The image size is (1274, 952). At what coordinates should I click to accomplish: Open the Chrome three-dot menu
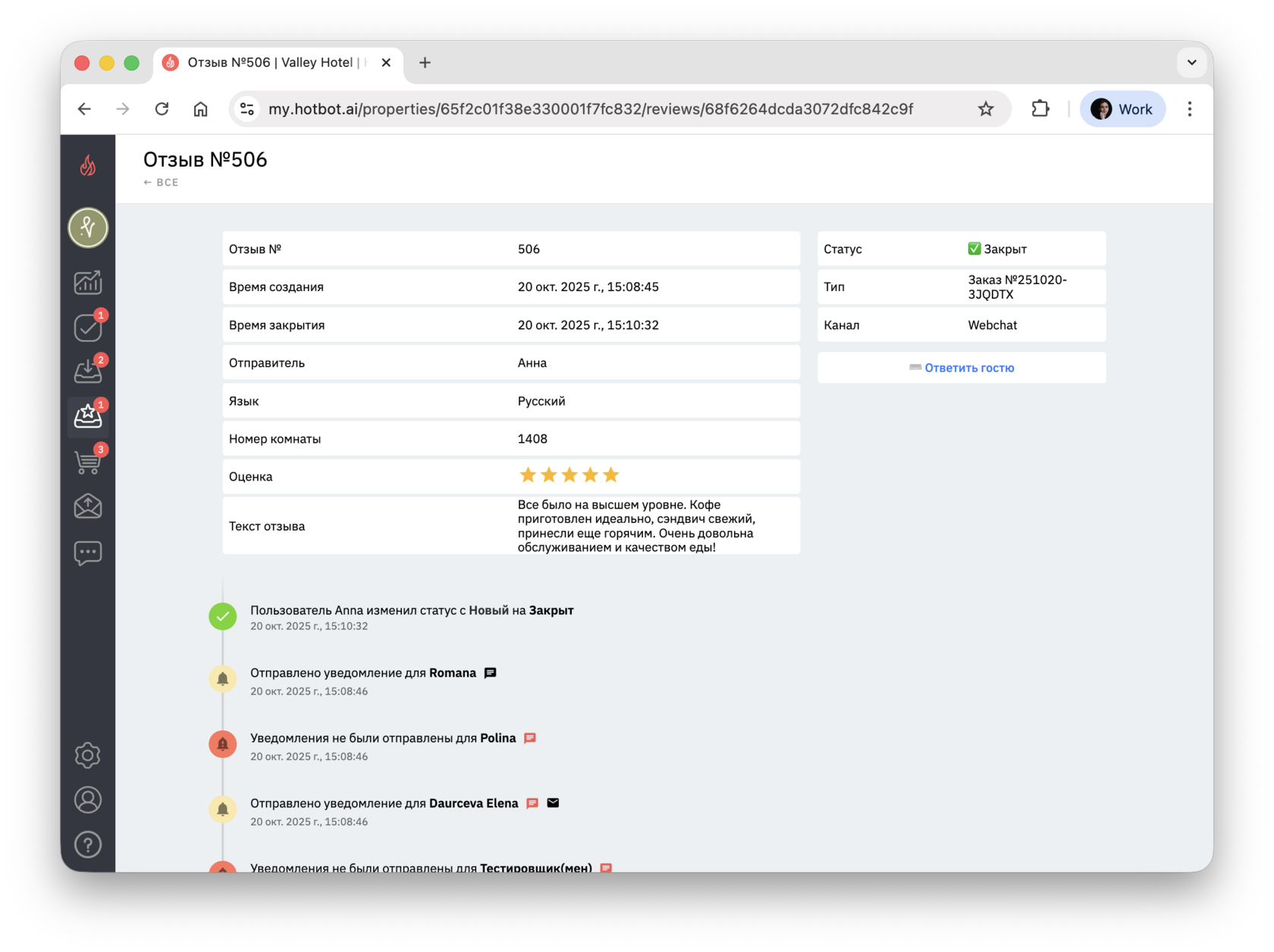tap(1190, 109)
